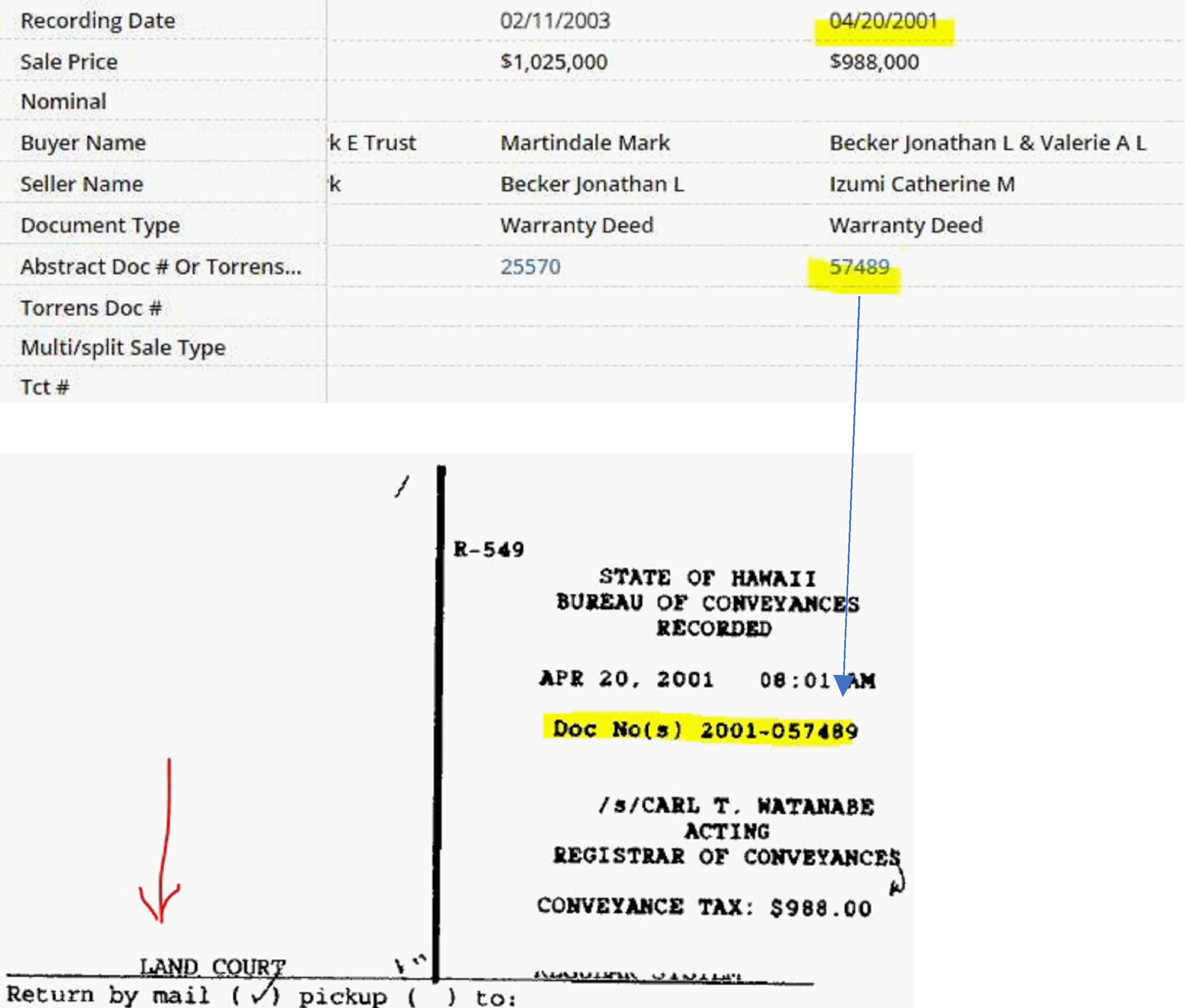The width and height of the screenshot is (1188, 1008).
Task: Select the Sale Price row label
Action: click(69, 62)
